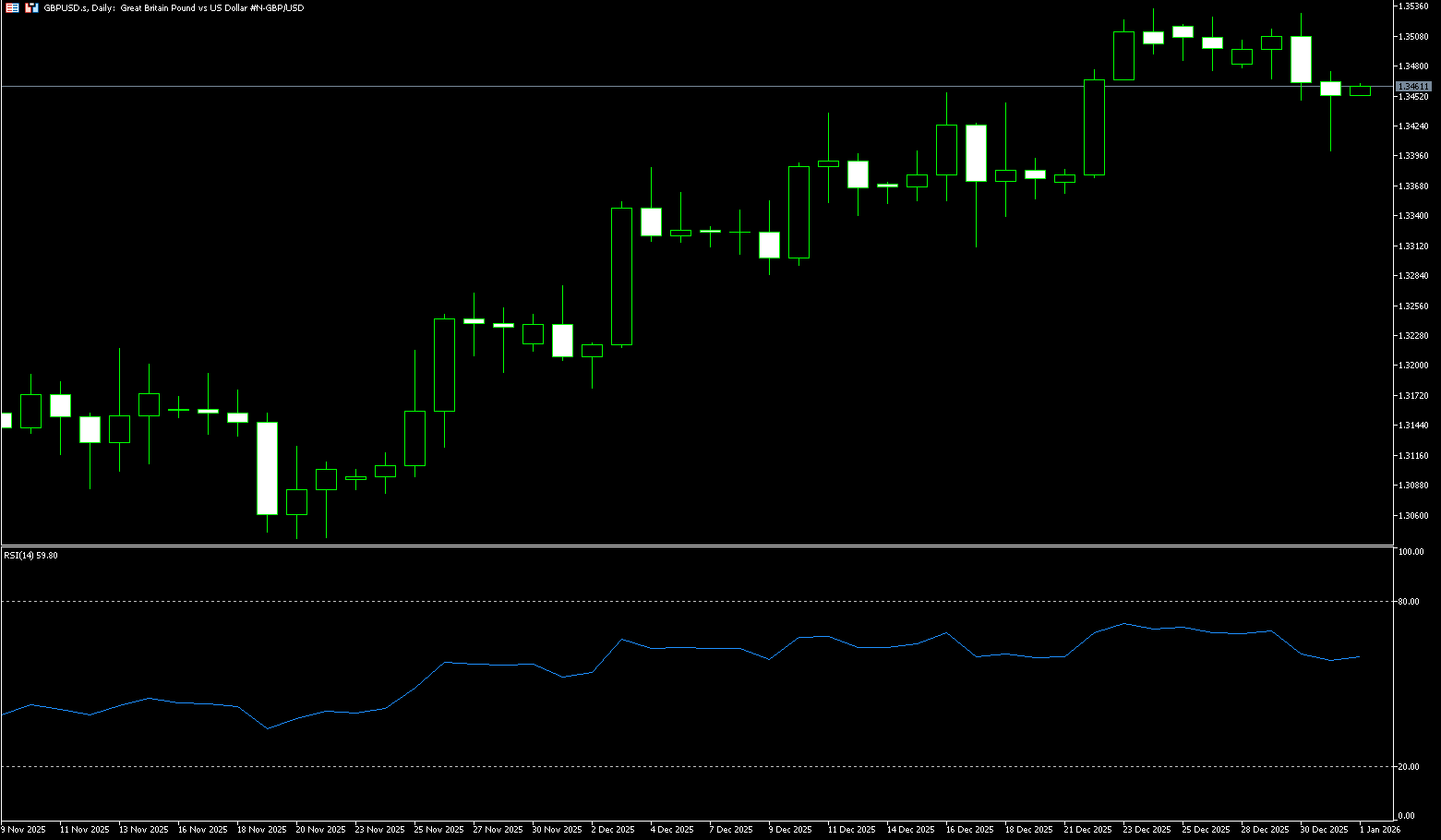Click the 1.35360 price scale label

tap(1413, 6)
